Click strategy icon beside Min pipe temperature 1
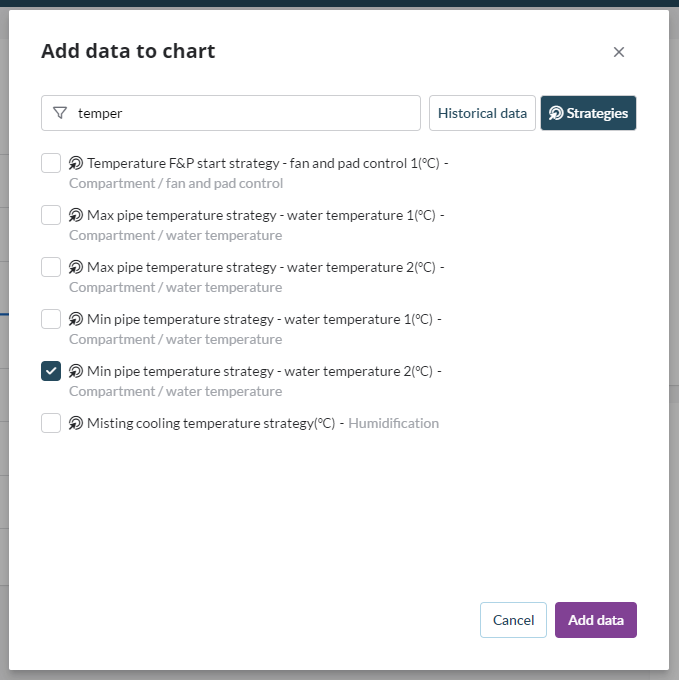 tap(76, 319)
